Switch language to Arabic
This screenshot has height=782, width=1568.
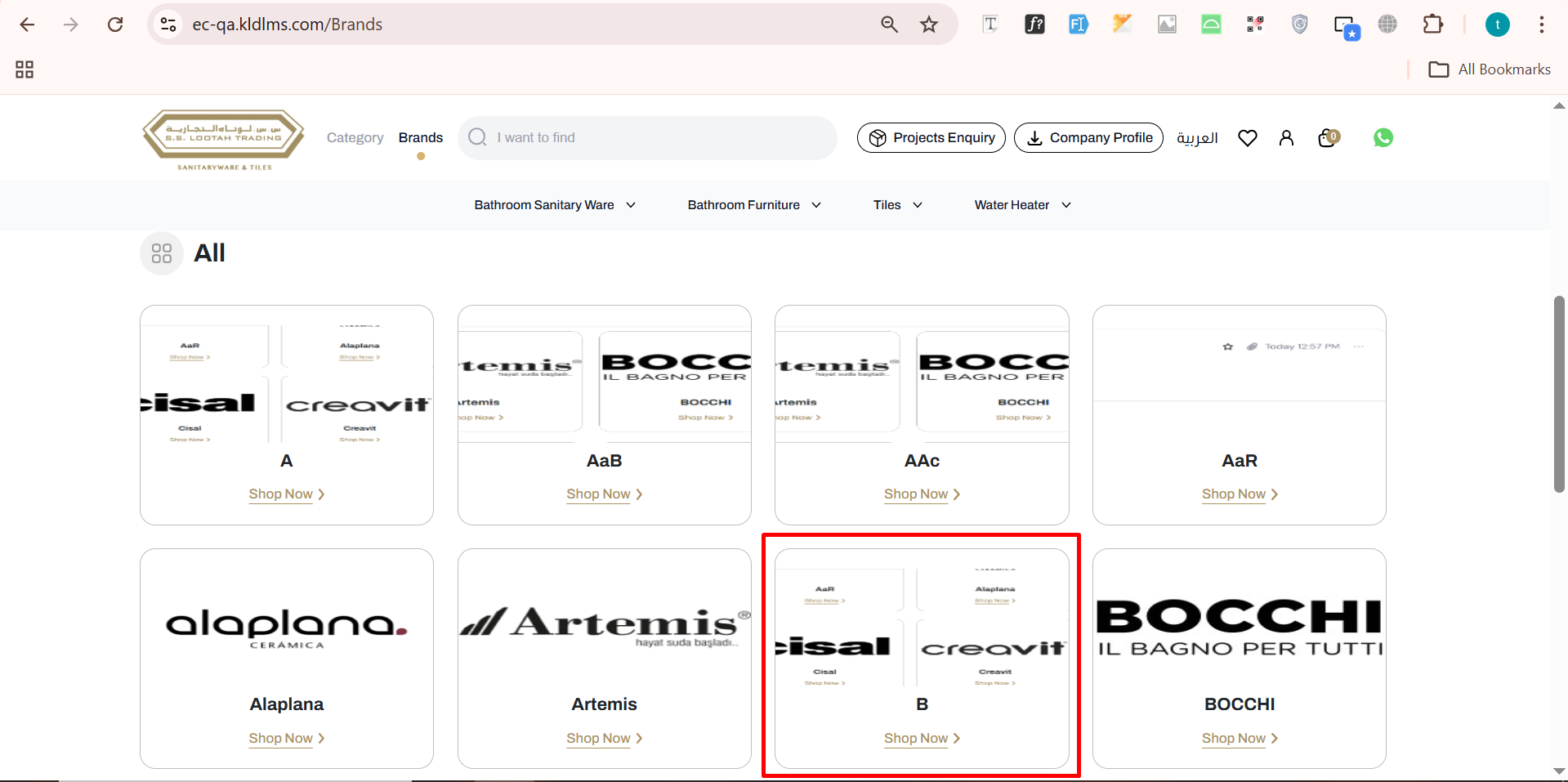(1197, 138)
